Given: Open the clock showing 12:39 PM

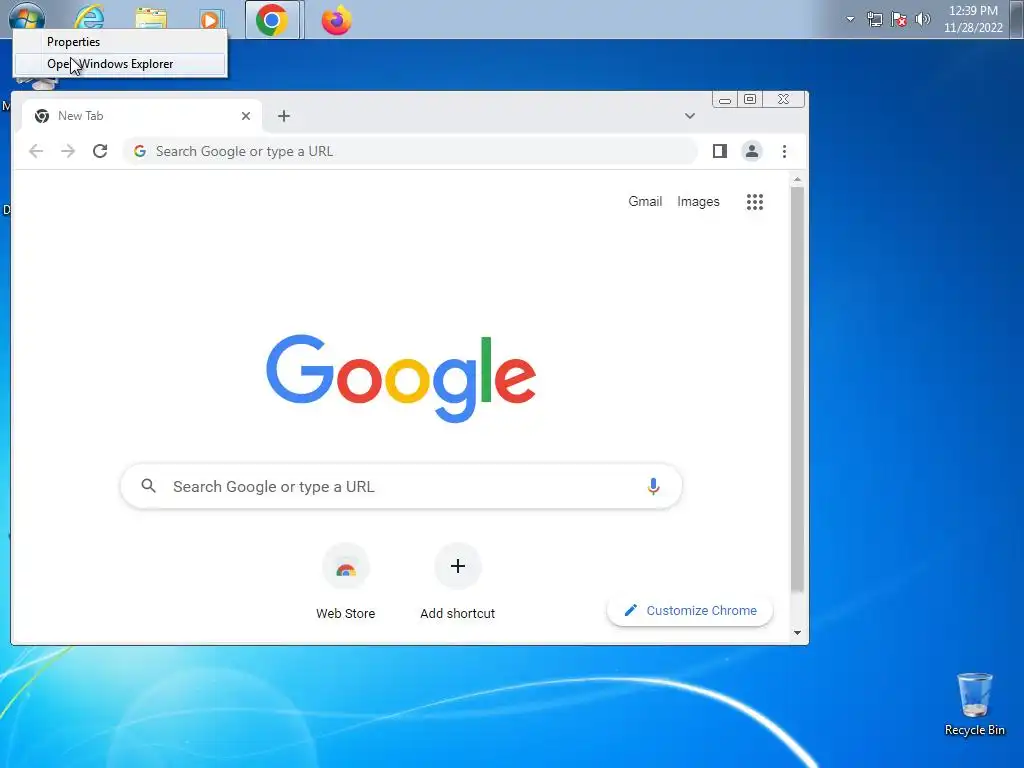Looking at the screenshot, I should click(x=973, y=19).
